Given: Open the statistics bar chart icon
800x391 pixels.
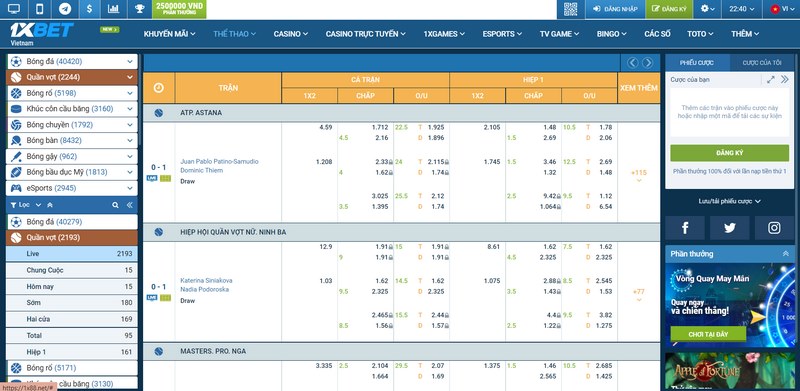Looking at the screenshot, I should click(114, 9).
